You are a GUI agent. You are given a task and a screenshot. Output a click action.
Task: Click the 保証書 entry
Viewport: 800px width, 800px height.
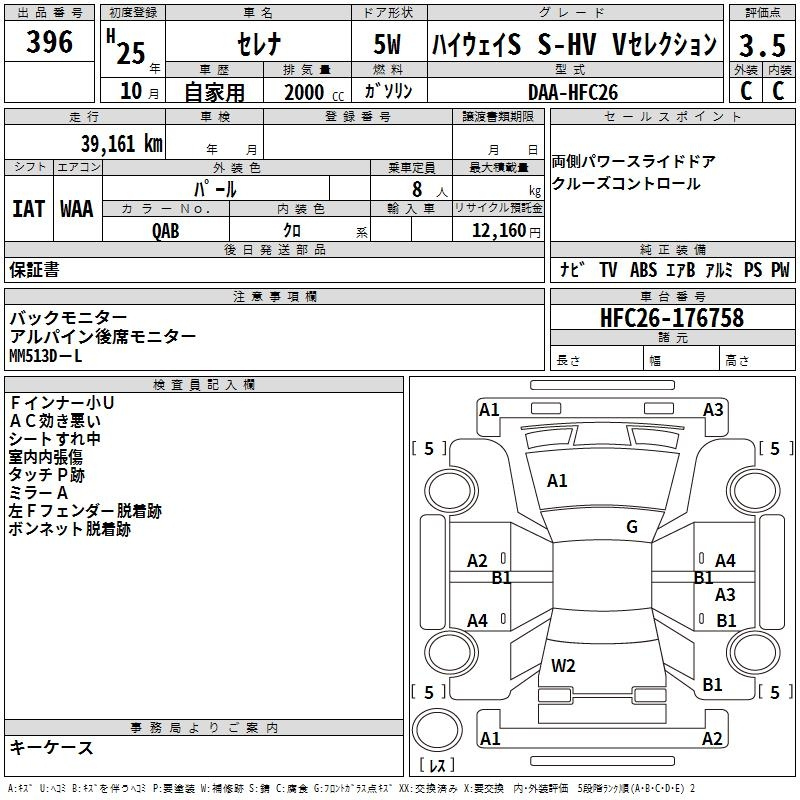click(x=34, y=270)
